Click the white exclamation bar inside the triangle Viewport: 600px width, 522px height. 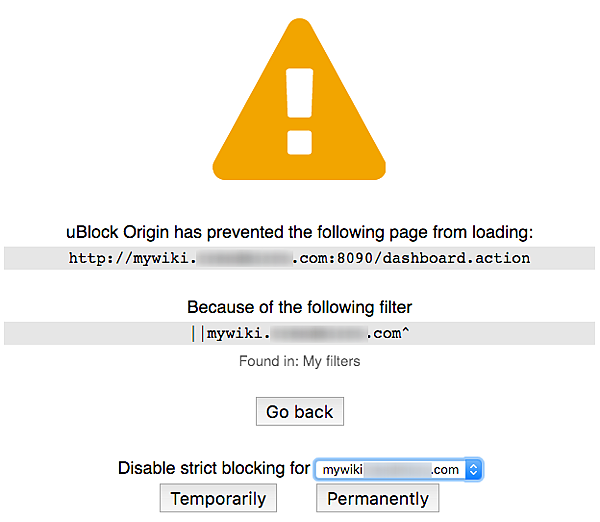[x=300, y=93]
